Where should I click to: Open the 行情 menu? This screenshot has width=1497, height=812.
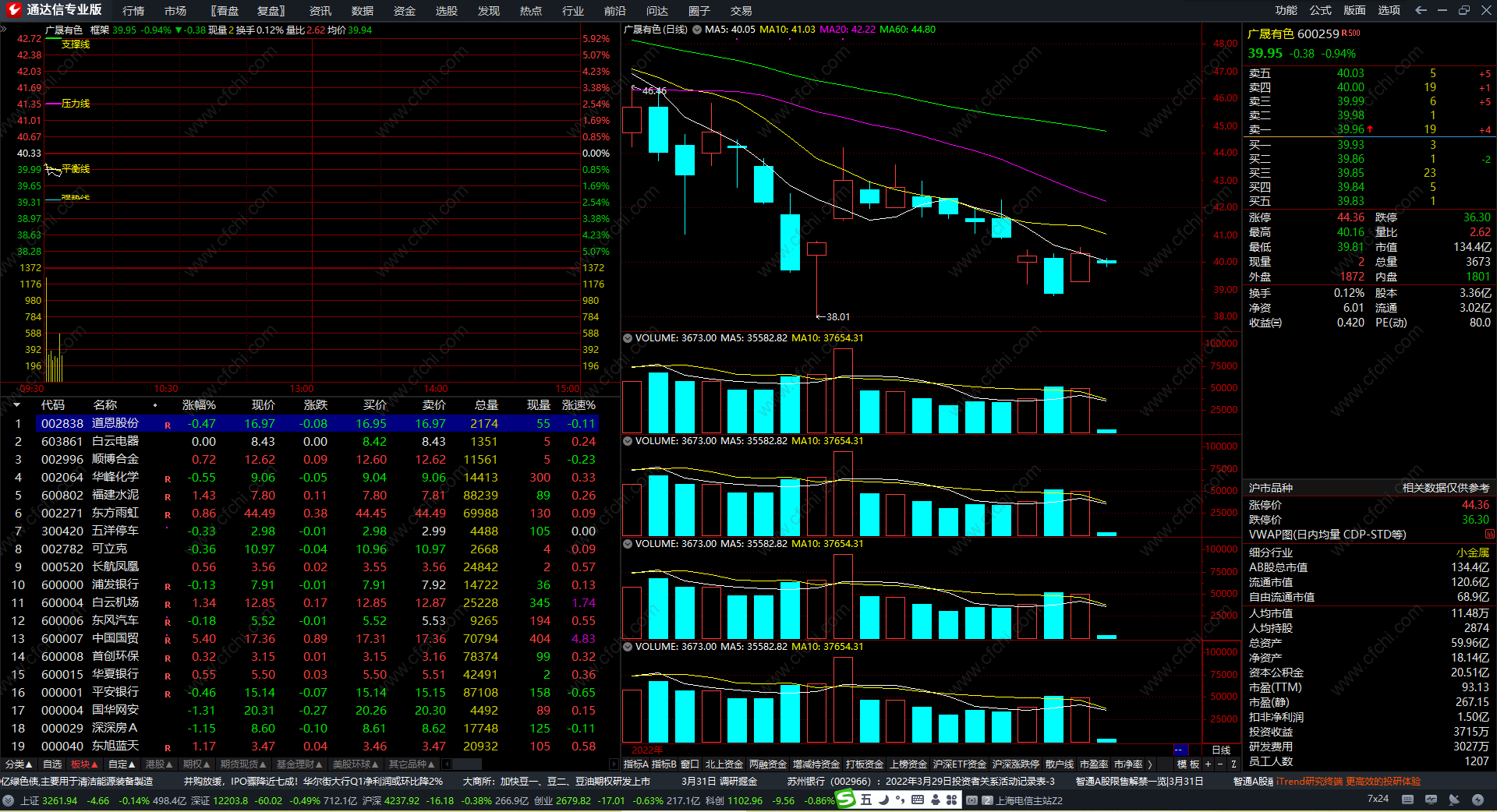coord(133,11)
